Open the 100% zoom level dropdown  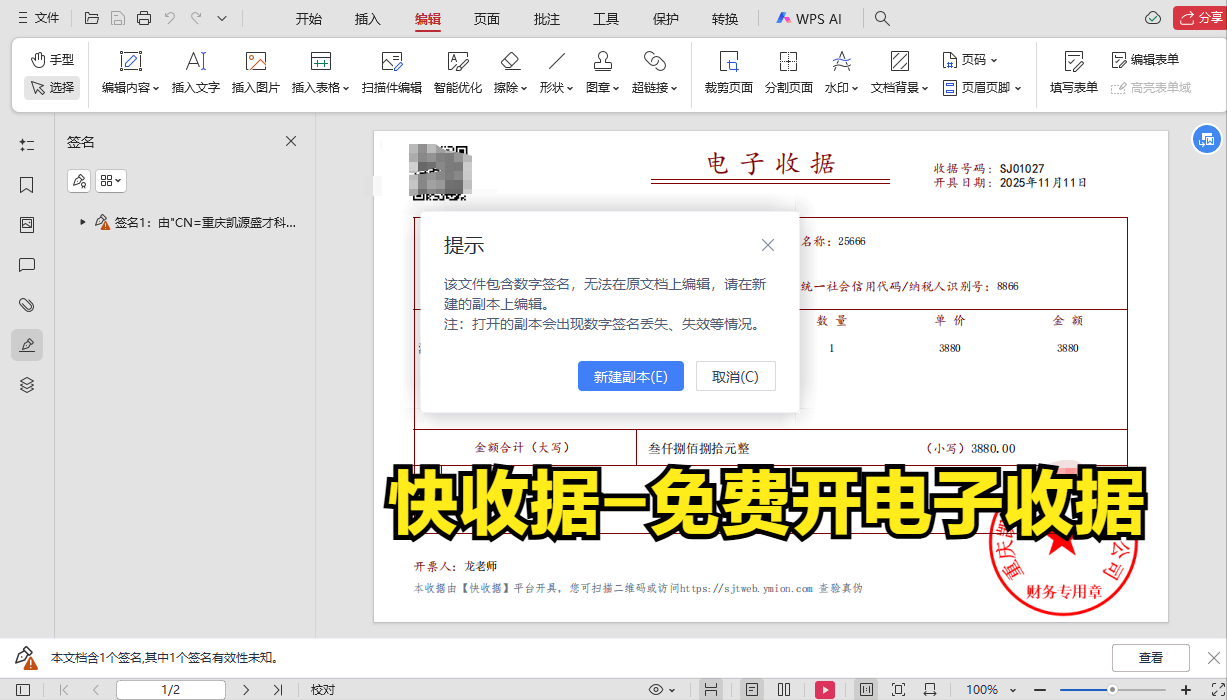(x=991, y=689)
